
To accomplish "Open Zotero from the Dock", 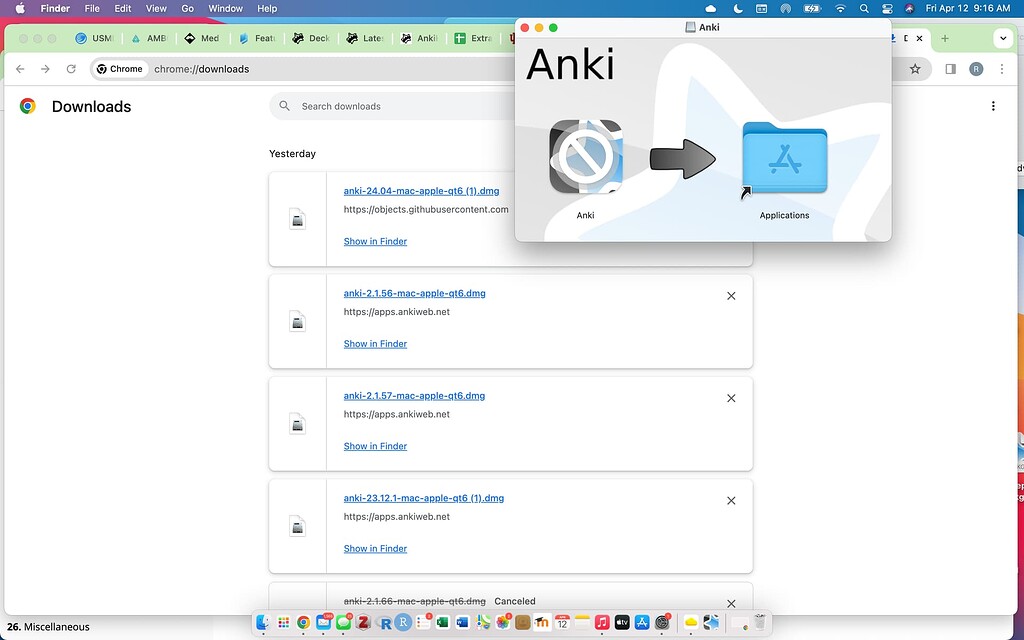I will tap(363, 622).
